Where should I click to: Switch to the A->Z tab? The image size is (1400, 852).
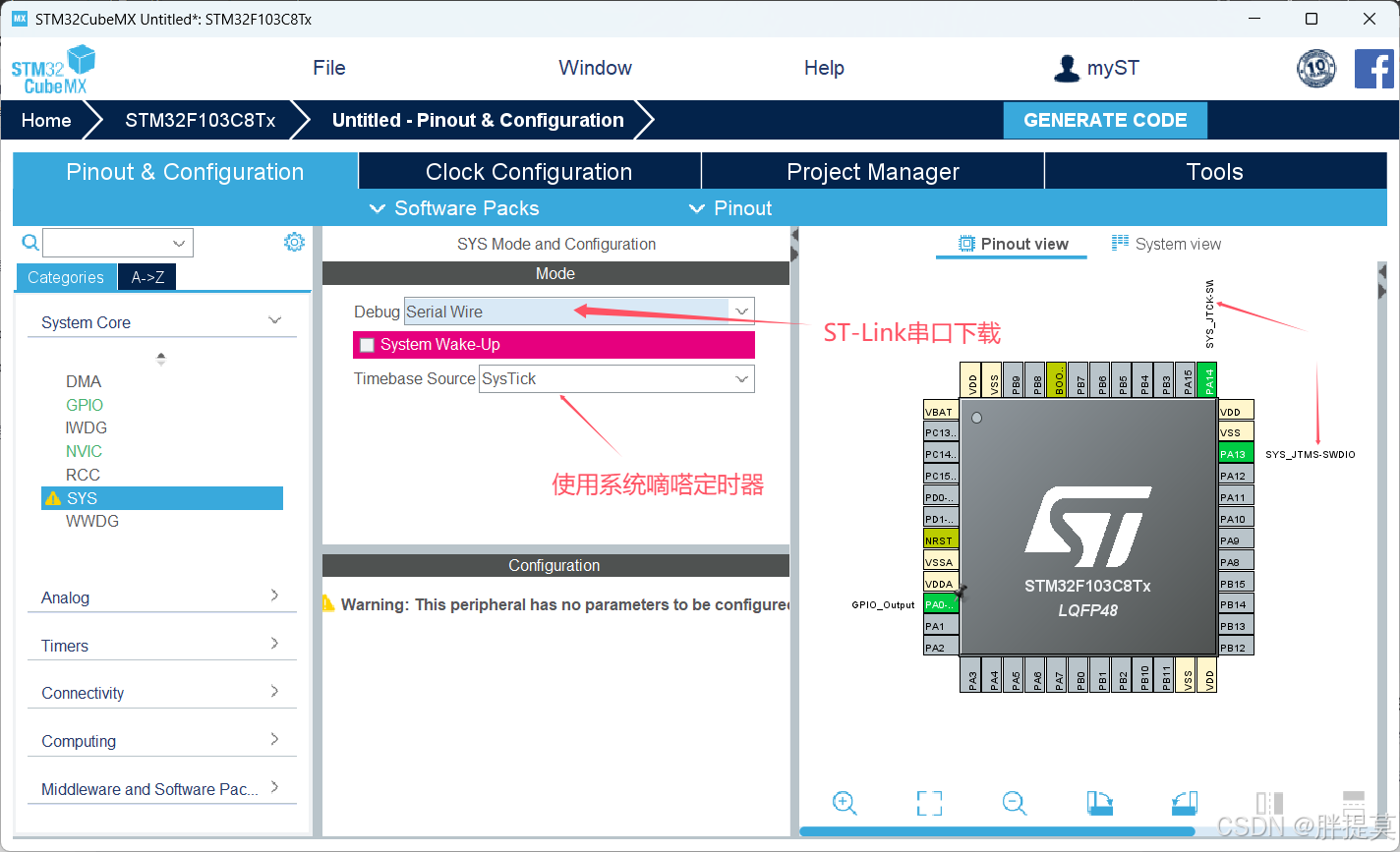click(x=147, y=277)
